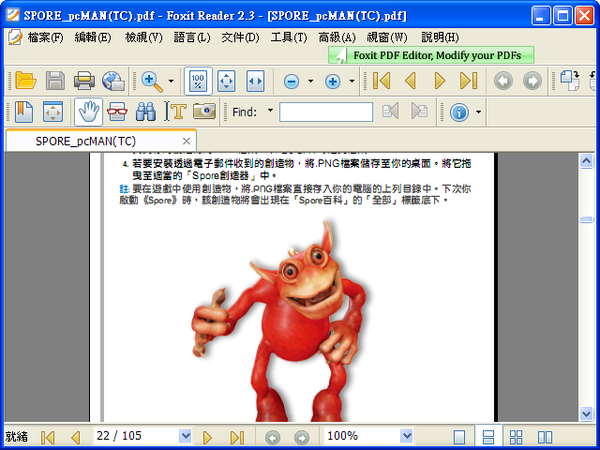The height and width of the screenshot is (450, 600).
Task: Open the 檢視(V) menu
Action: [144, 37]
